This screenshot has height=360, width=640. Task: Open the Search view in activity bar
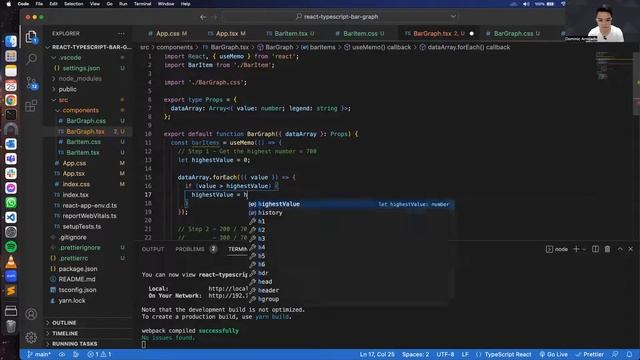pyautogui.click(x=31, y=59)
